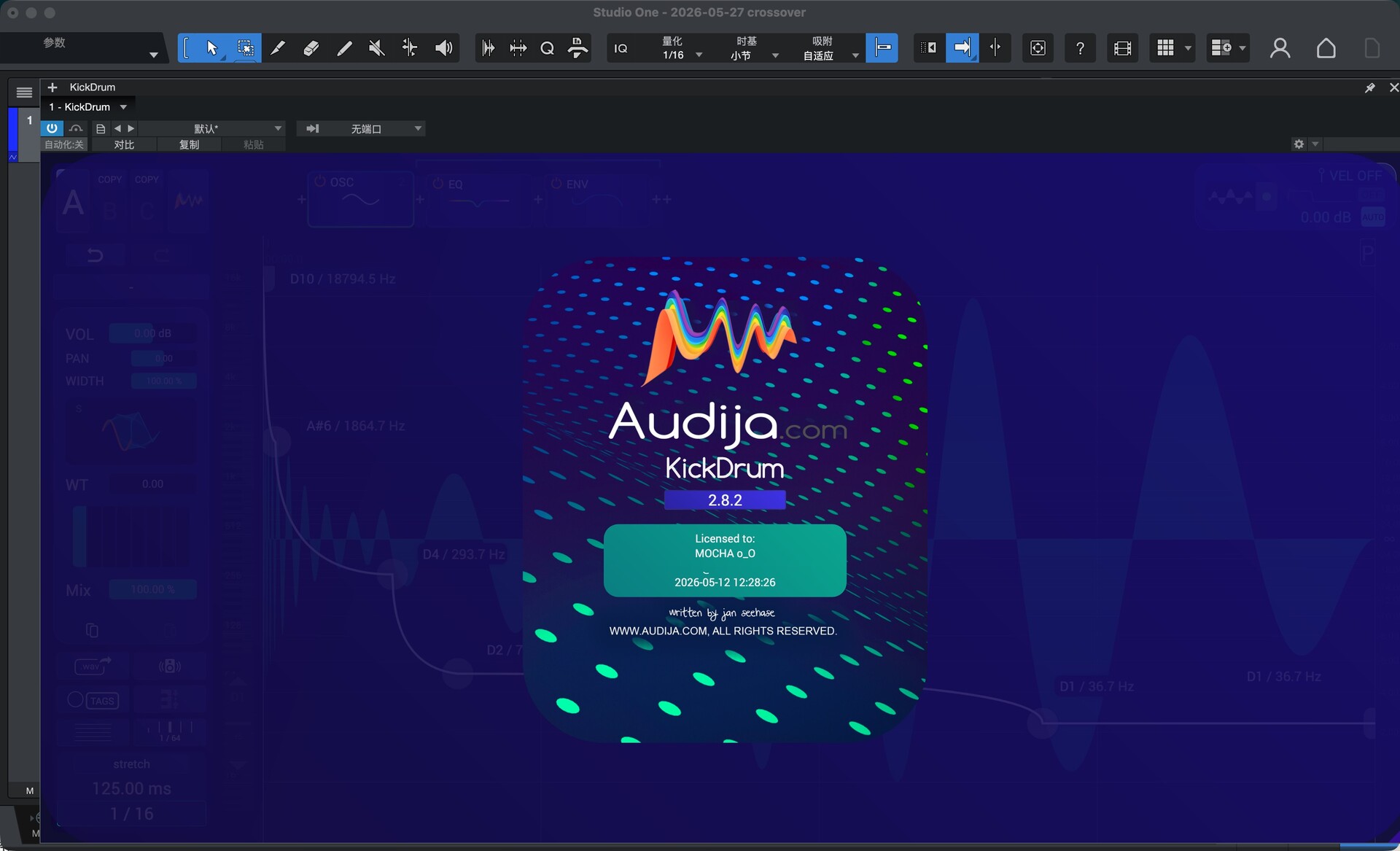Select the Paint pencil tool
Viewport: 1400px width, 851px height.
pyautogui.click(x=344, y=48)
